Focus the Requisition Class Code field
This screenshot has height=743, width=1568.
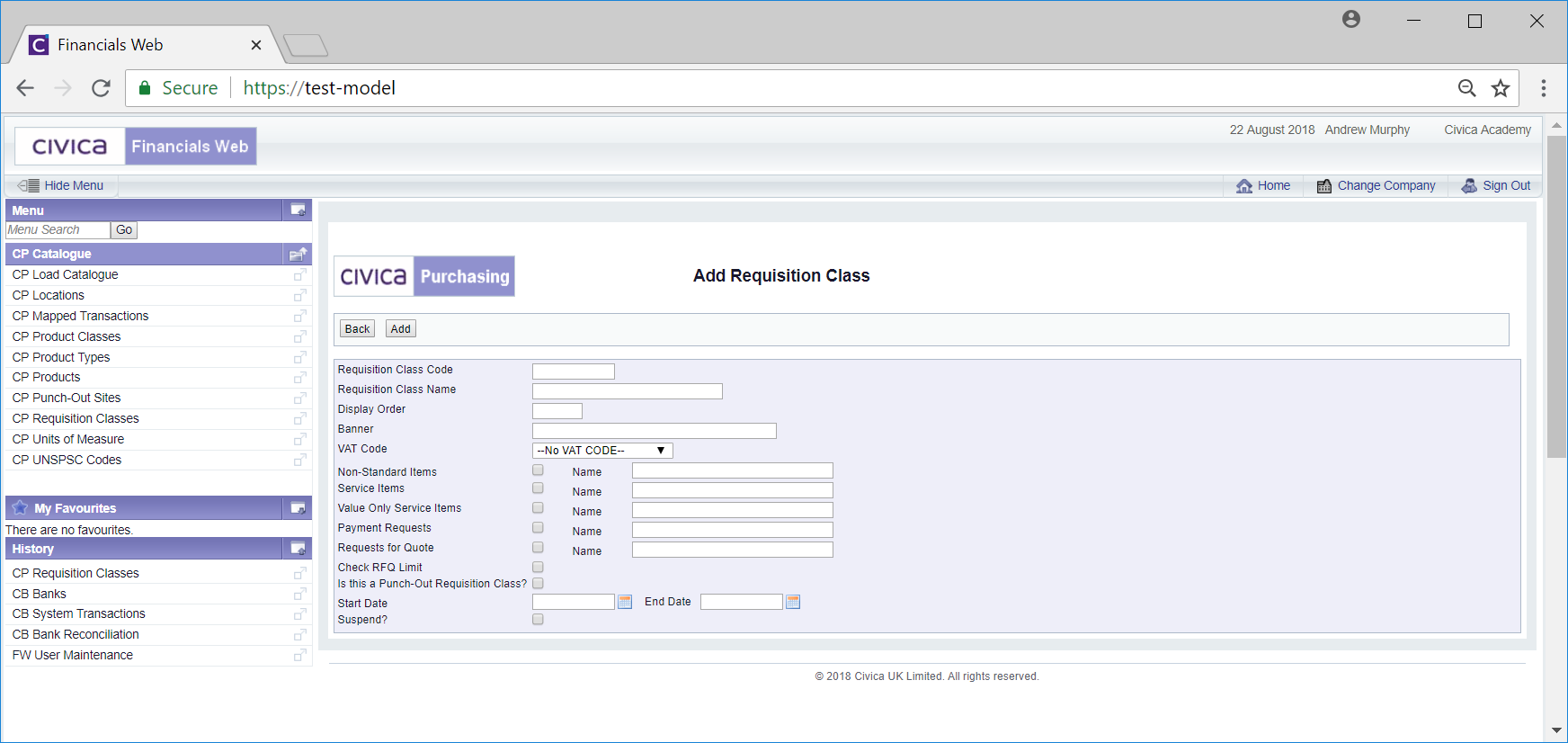click(574, 371)
